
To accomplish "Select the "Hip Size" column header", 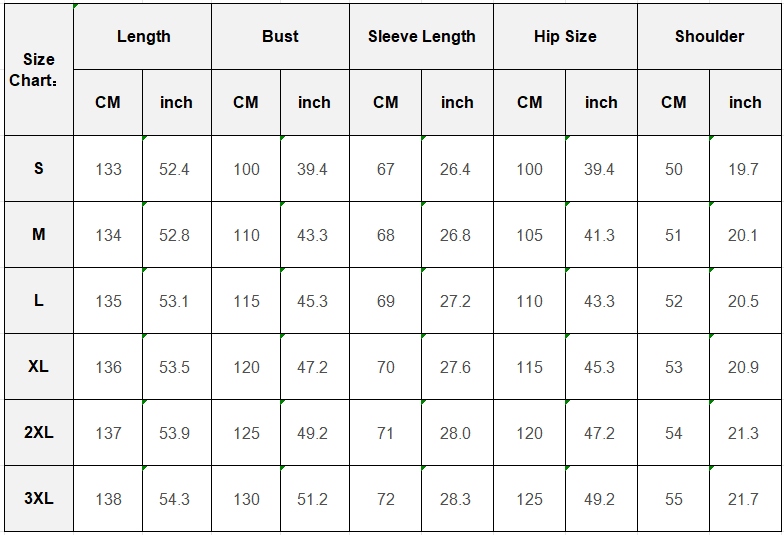I will coord(565,36).
